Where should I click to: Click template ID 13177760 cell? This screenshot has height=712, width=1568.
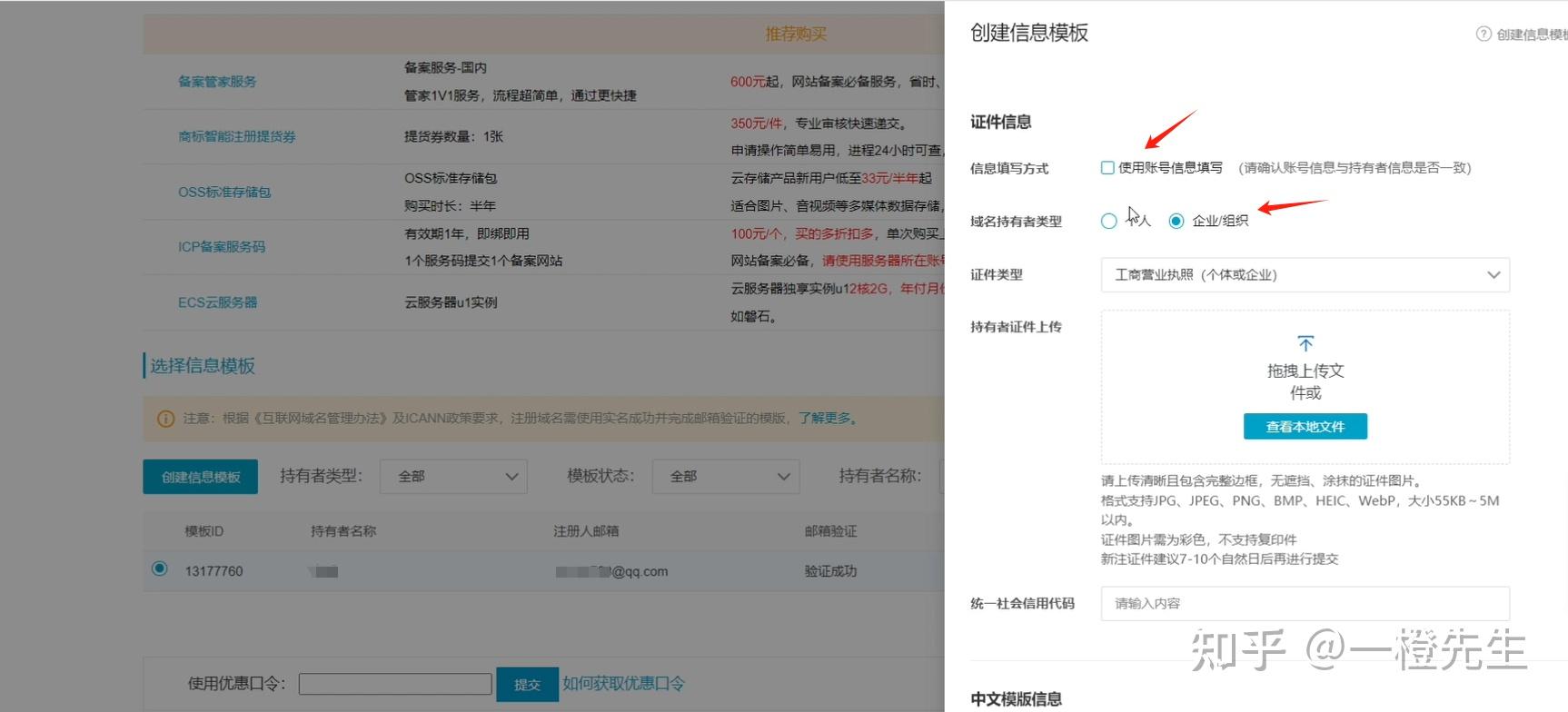tap(214, 571)
